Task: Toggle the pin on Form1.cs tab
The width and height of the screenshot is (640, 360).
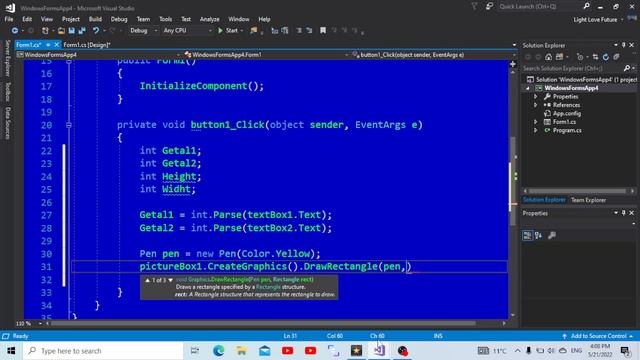Action: (x=48, y=44)
